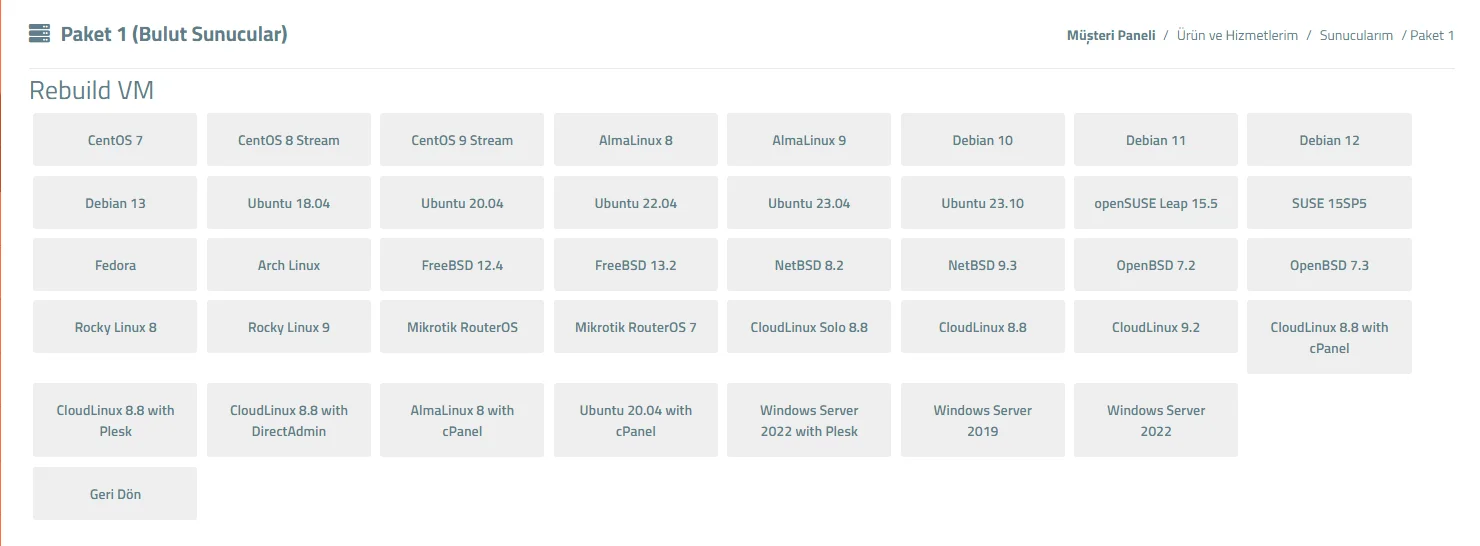
Task: Select AlmaLinux 8 image
Action: tap(636, 140)
